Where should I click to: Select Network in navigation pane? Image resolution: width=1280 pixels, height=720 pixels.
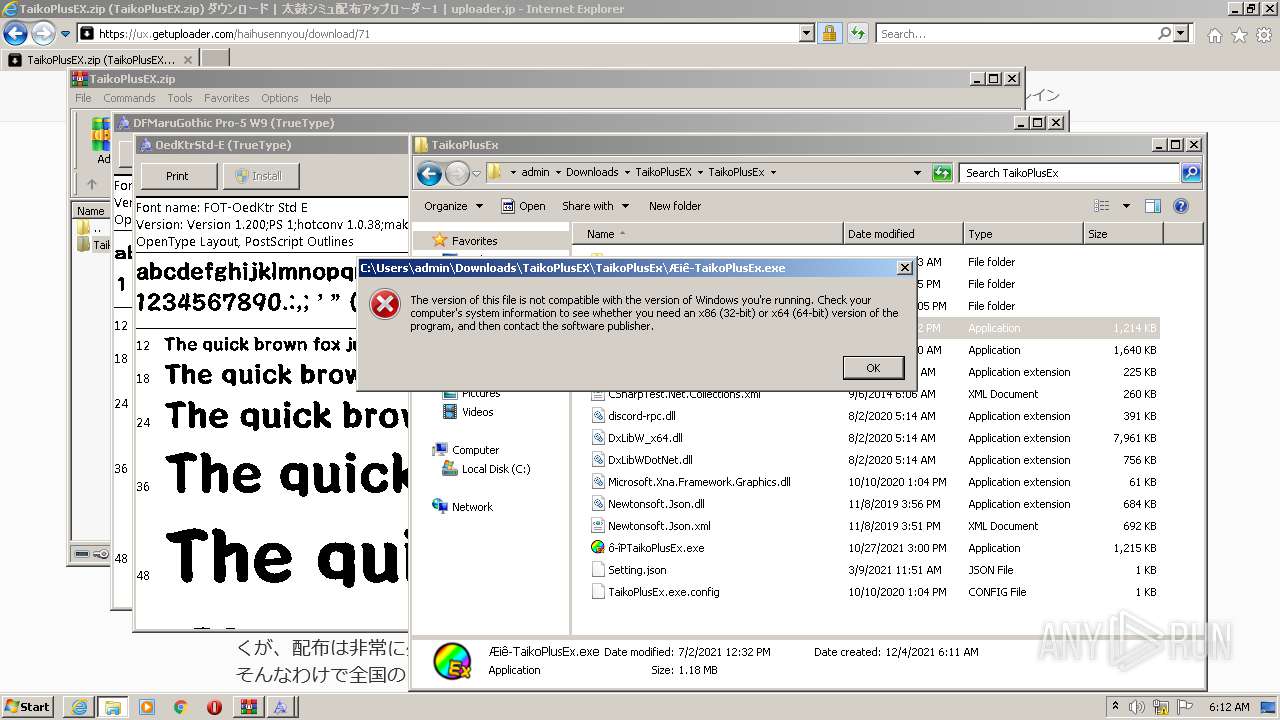(472, 507)
